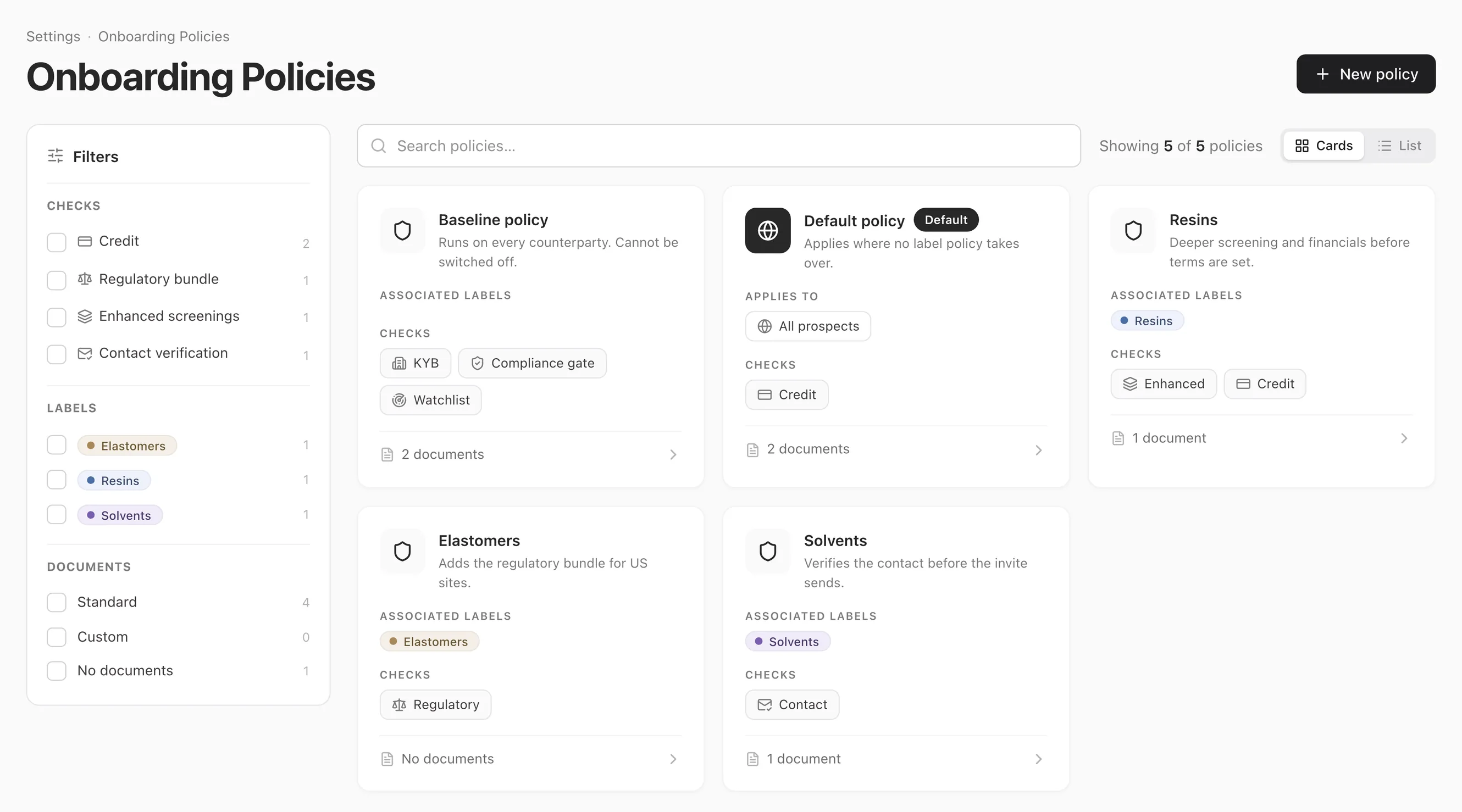The image size is (1462, 812).
Task: Click the Resins policy shield icon
Action: [x=1133, y=230]
